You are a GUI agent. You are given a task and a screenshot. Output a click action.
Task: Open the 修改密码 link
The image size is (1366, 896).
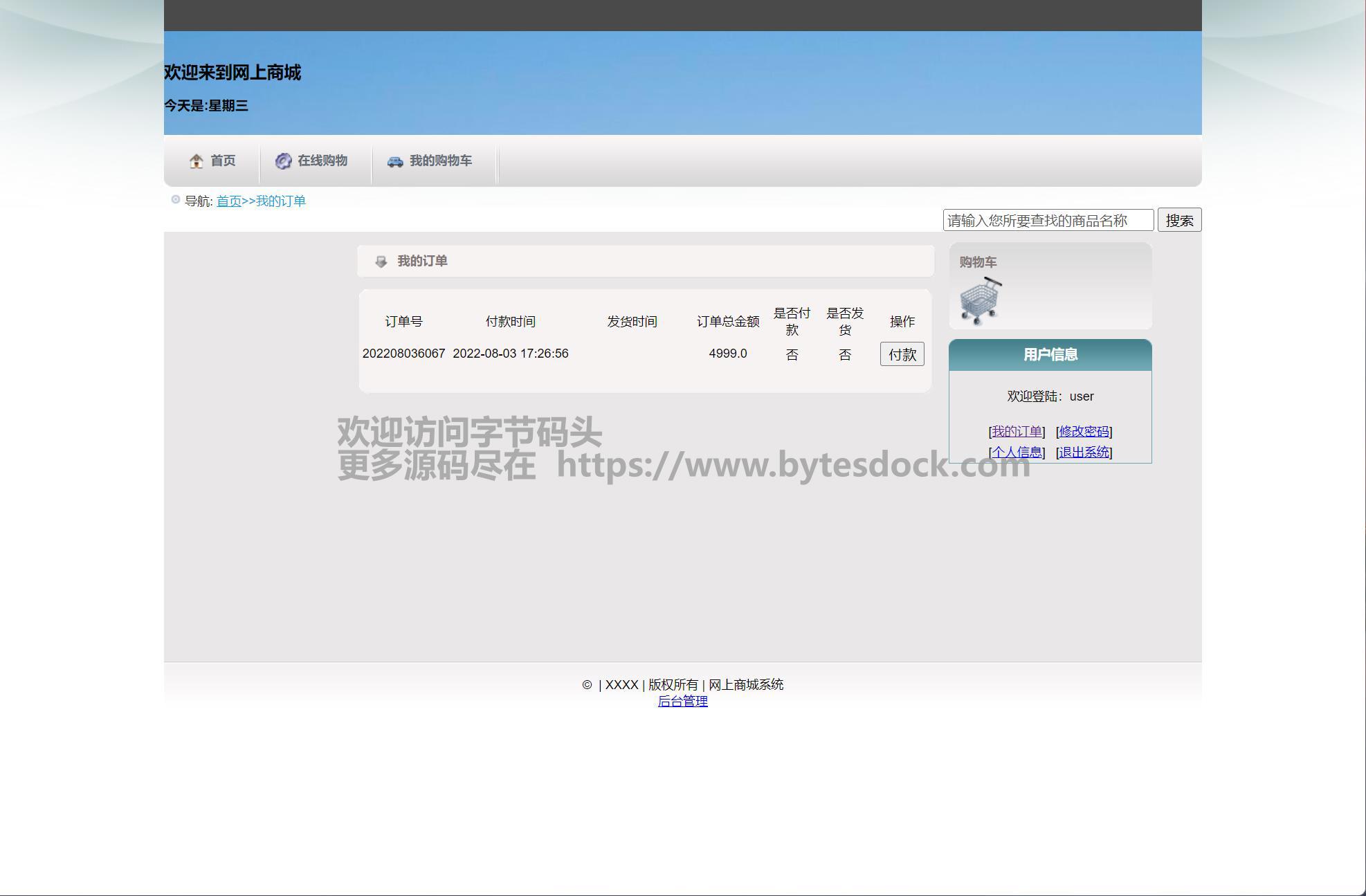(1084, 432)
